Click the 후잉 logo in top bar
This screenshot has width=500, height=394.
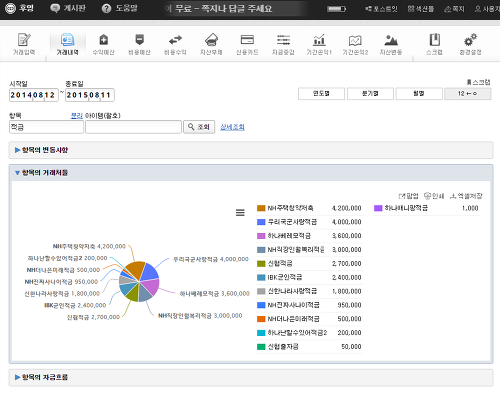coord(19,8)
